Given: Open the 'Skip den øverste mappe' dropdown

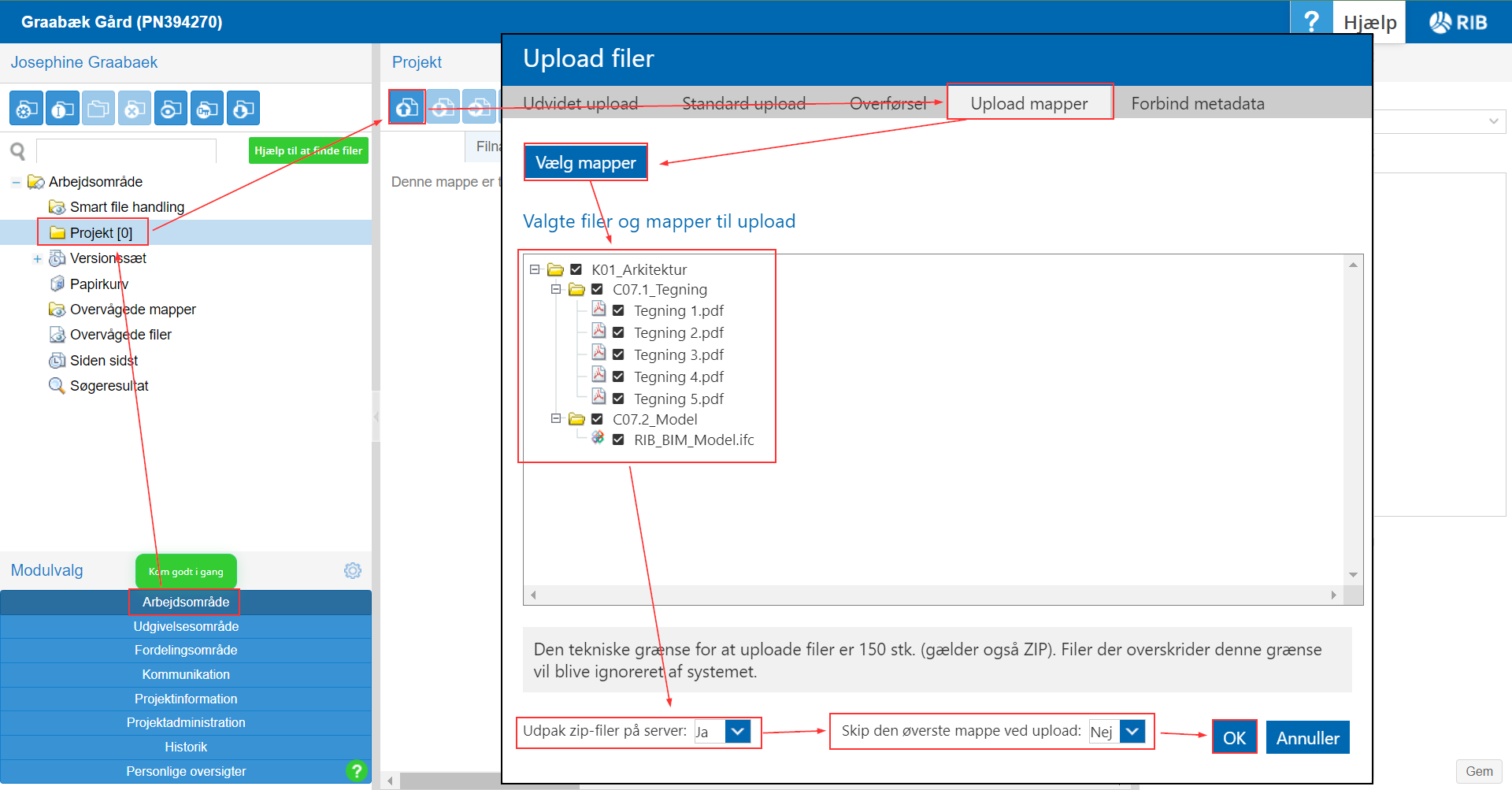Looking at the screenshot, I should [1132, 732].
